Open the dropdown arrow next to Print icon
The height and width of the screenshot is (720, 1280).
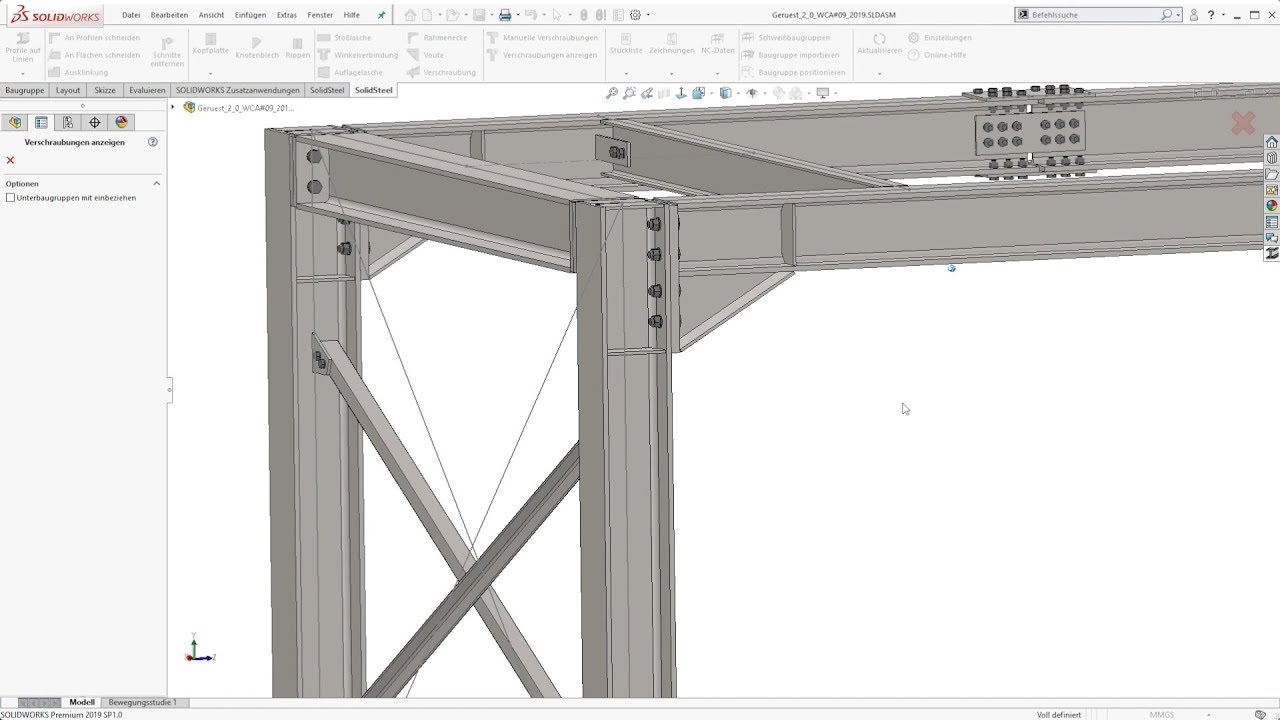point(517,15)
